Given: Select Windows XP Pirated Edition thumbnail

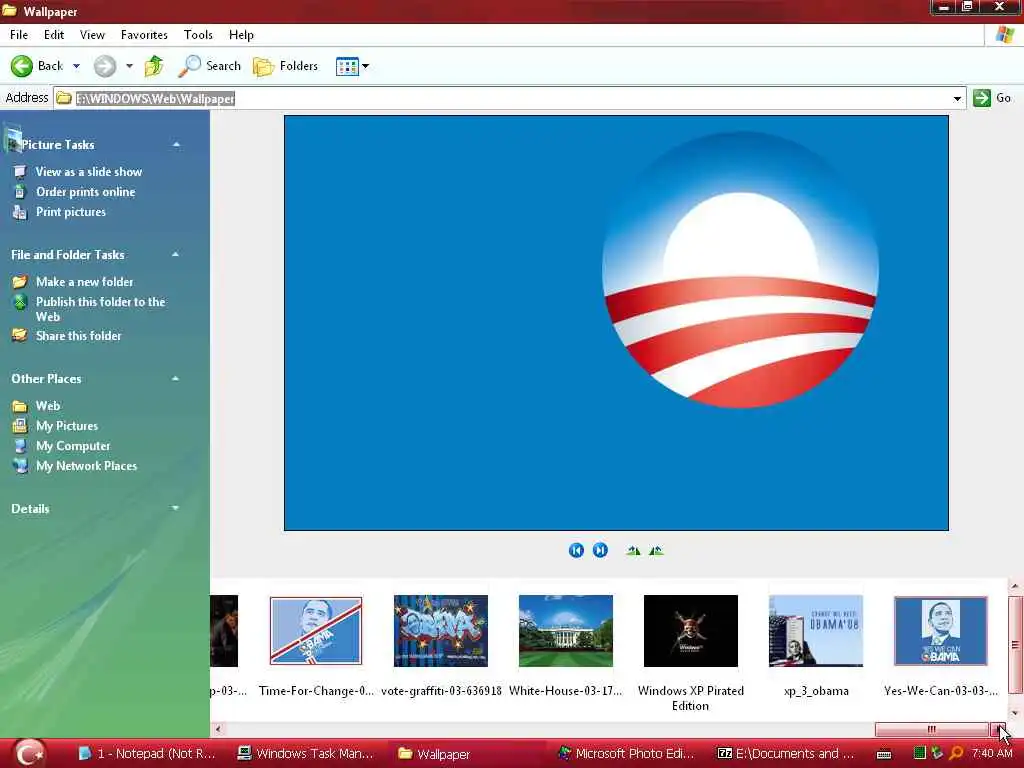Looking at the screenshot, I should (x=690, y=631).
